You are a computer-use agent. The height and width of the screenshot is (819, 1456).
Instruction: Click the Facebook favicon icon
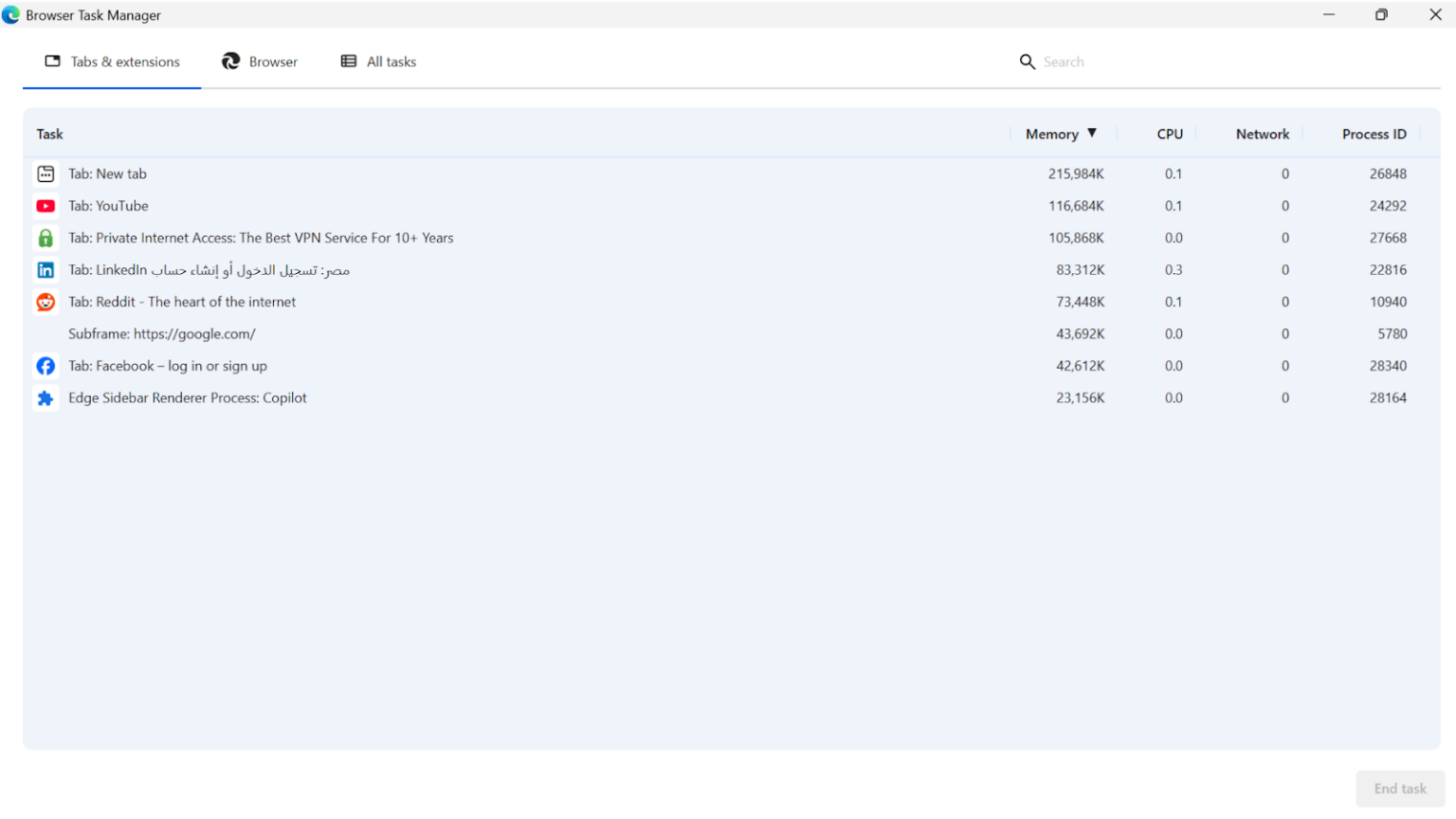pos(45,366)
